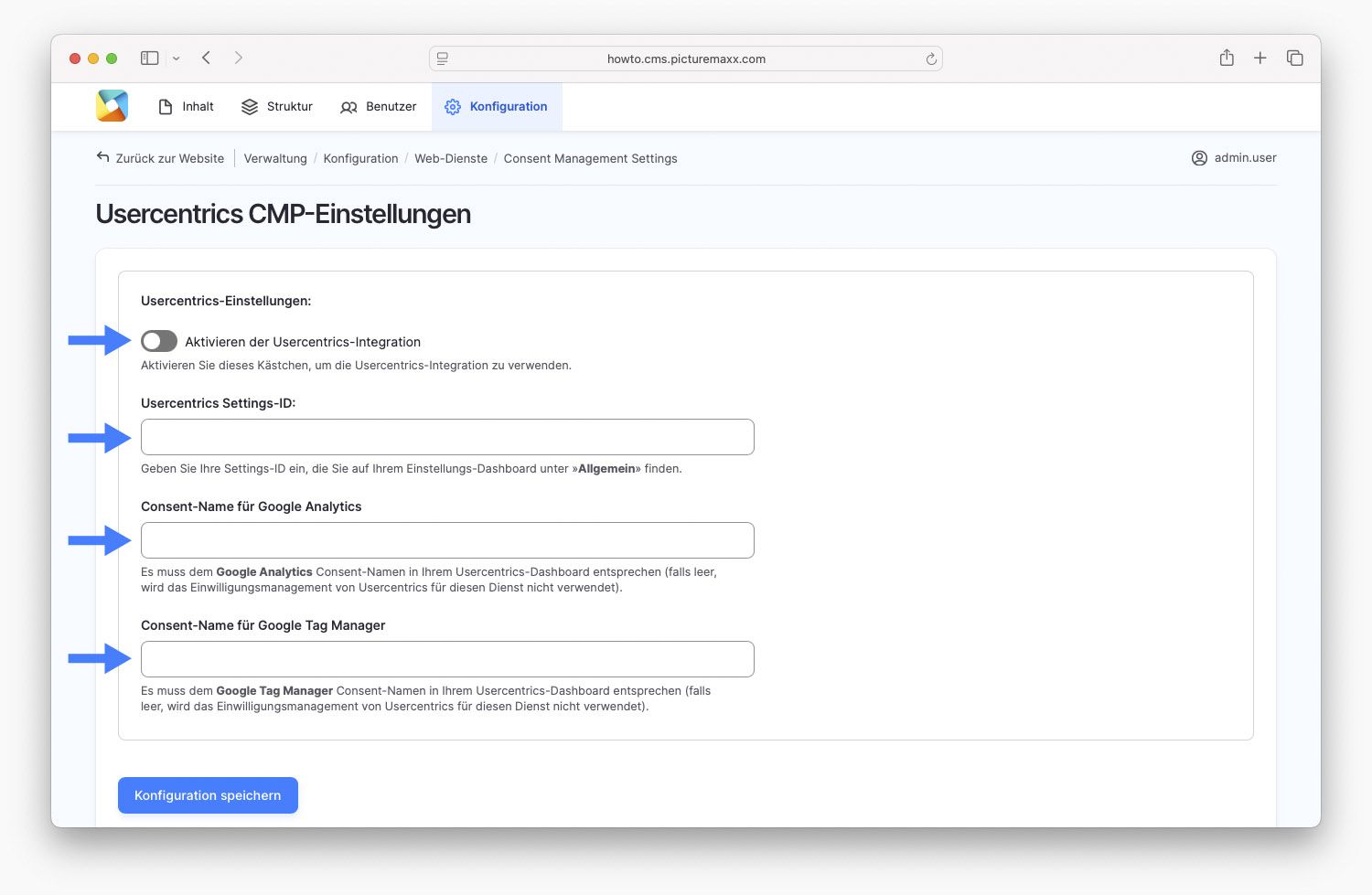Open a new tab with plus icon
This screenshot has width=1372, height=895.
1259,59
